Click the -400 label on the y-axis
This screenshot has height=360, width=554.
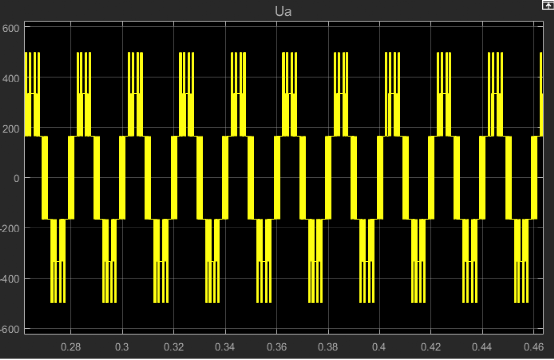pos(10,279)
